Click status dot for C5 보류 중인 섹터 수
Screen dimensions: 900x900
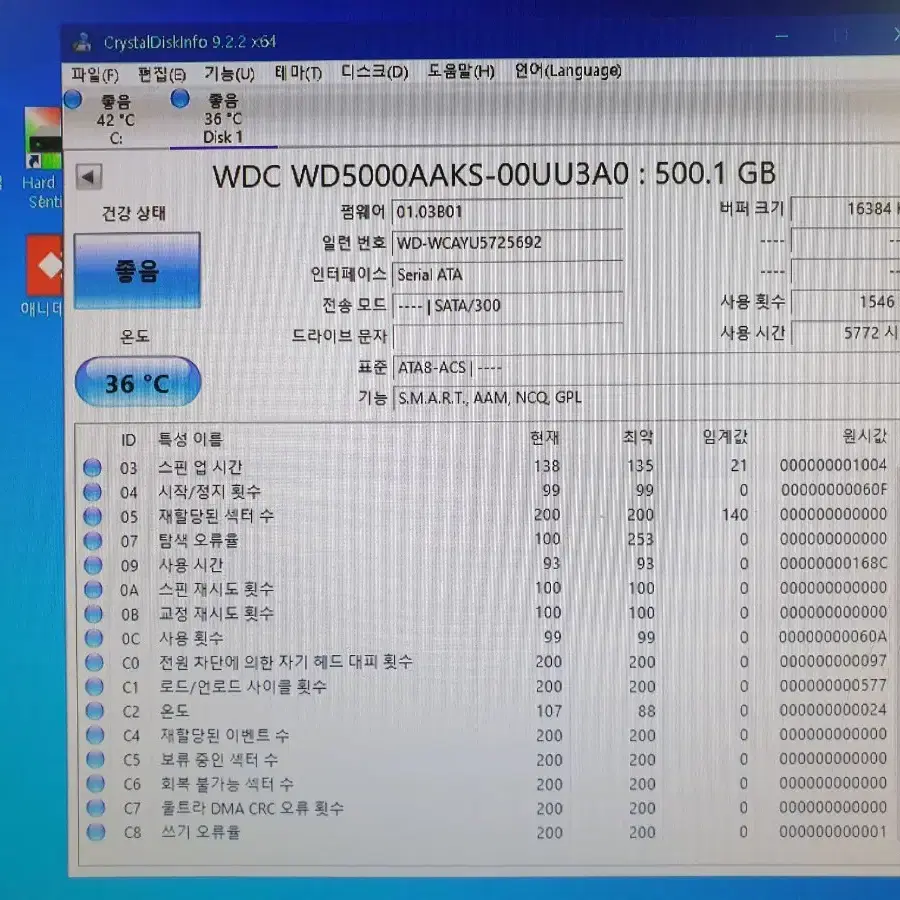(x=95, y=759)
